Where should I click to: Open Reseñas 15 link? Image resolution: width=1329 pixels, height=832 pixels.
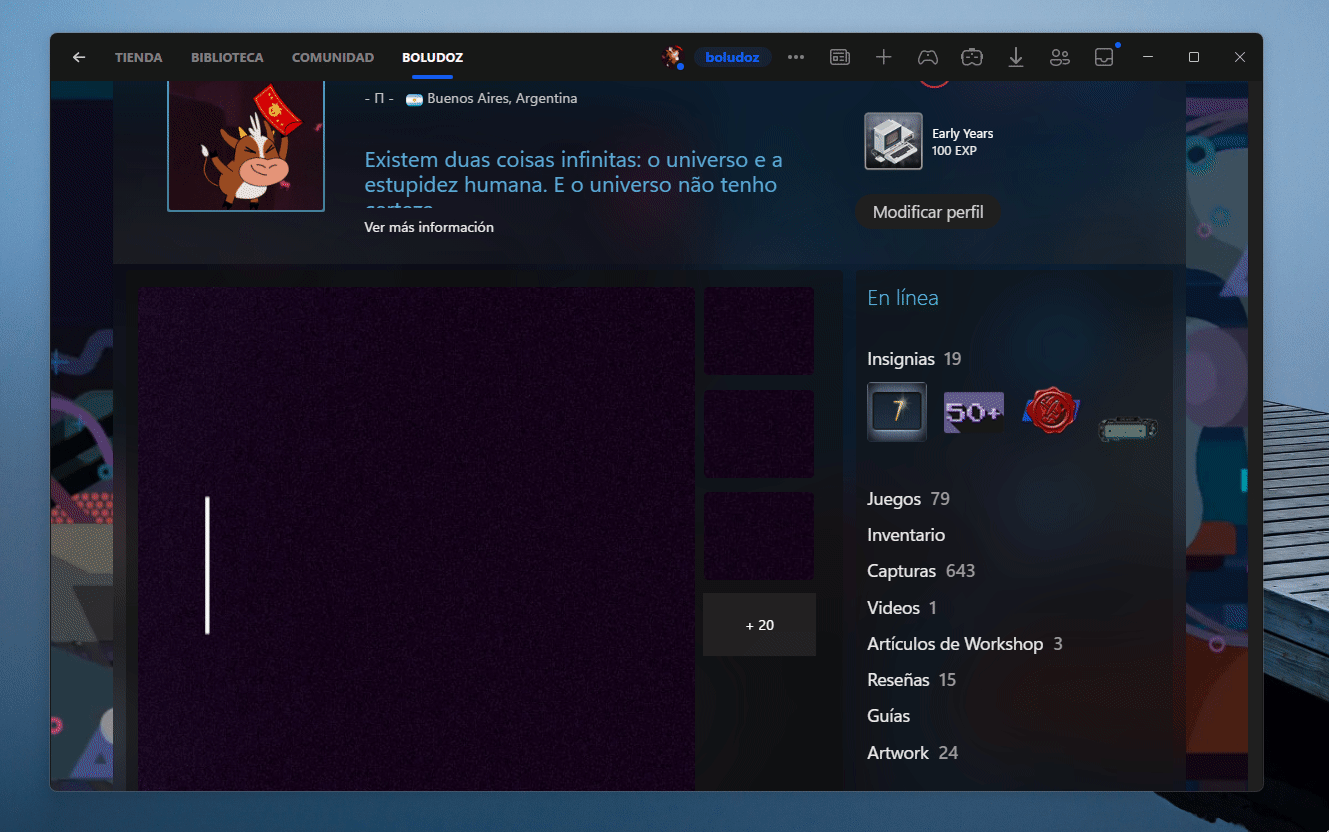click(912, 680)
